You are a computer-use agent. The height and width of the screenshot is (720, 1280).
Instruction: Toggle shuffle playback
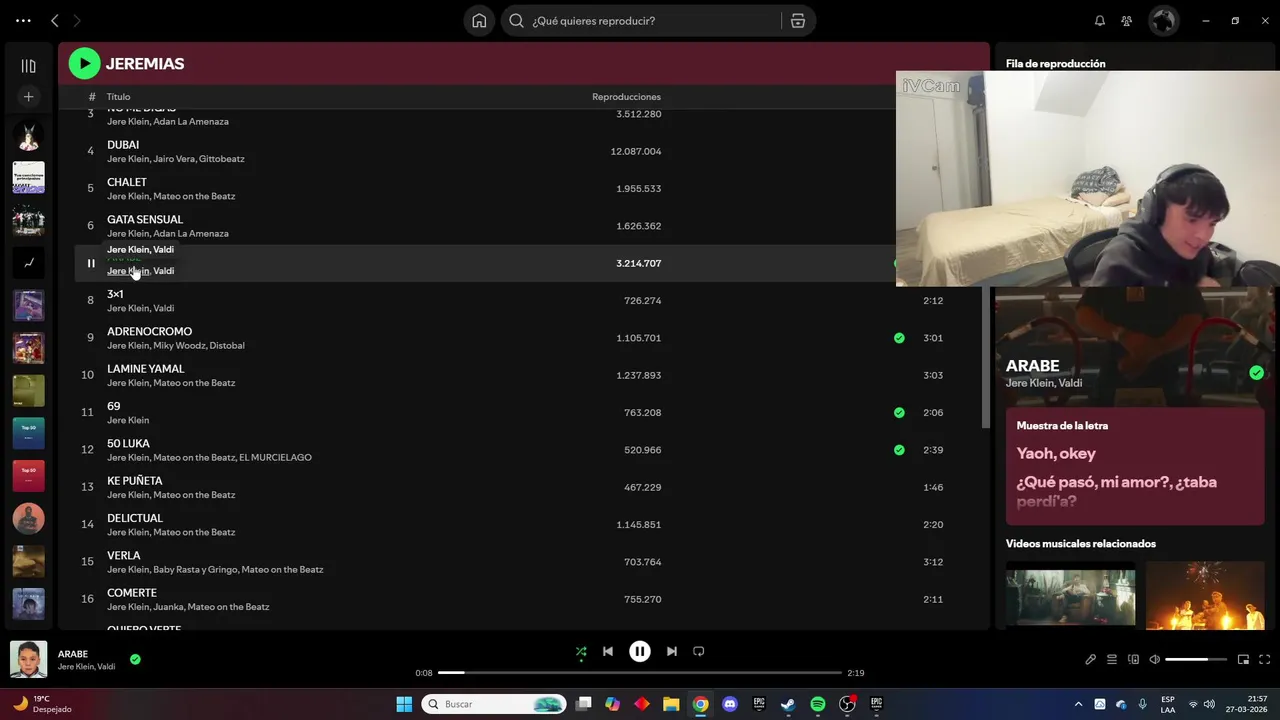pos(581,652)
